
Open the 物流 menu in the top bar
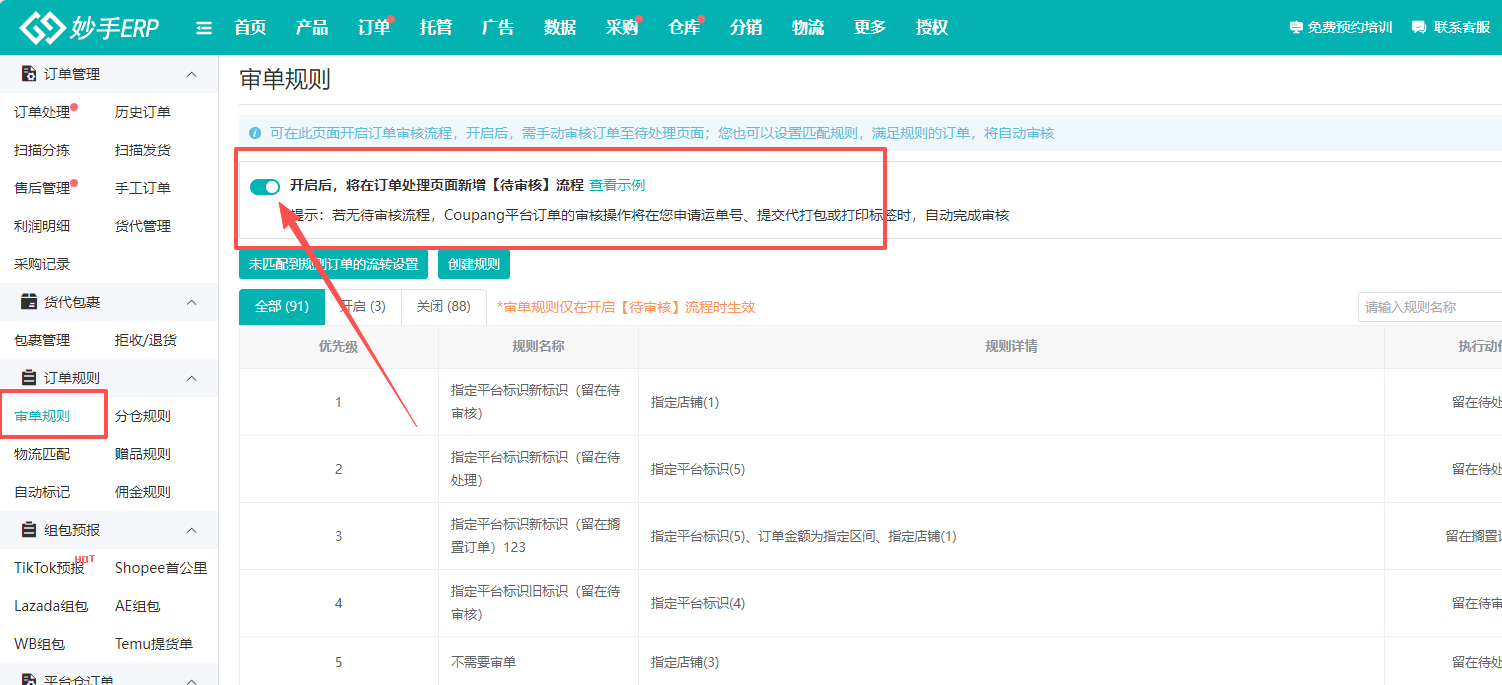[808, 27]
